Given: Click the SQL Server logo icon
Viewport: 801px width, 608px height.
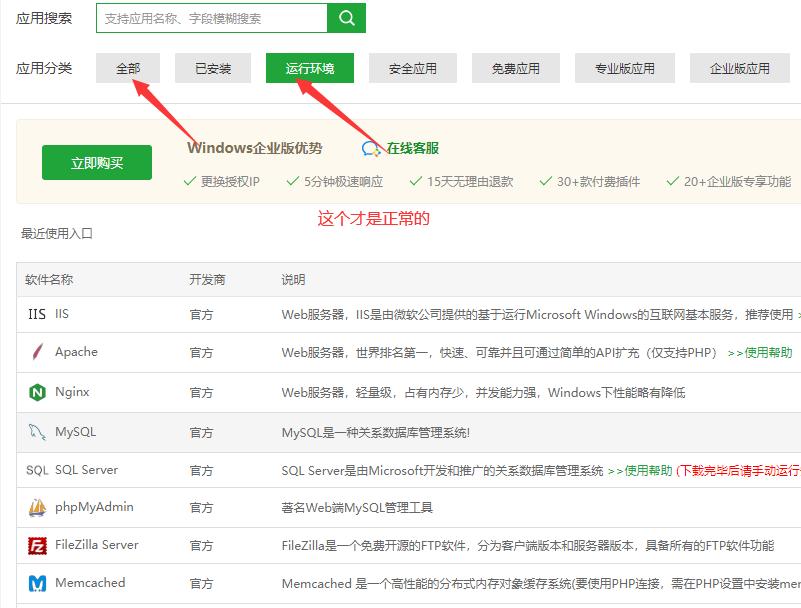Looking at the screenshot, I should click(x=37, y=470).
